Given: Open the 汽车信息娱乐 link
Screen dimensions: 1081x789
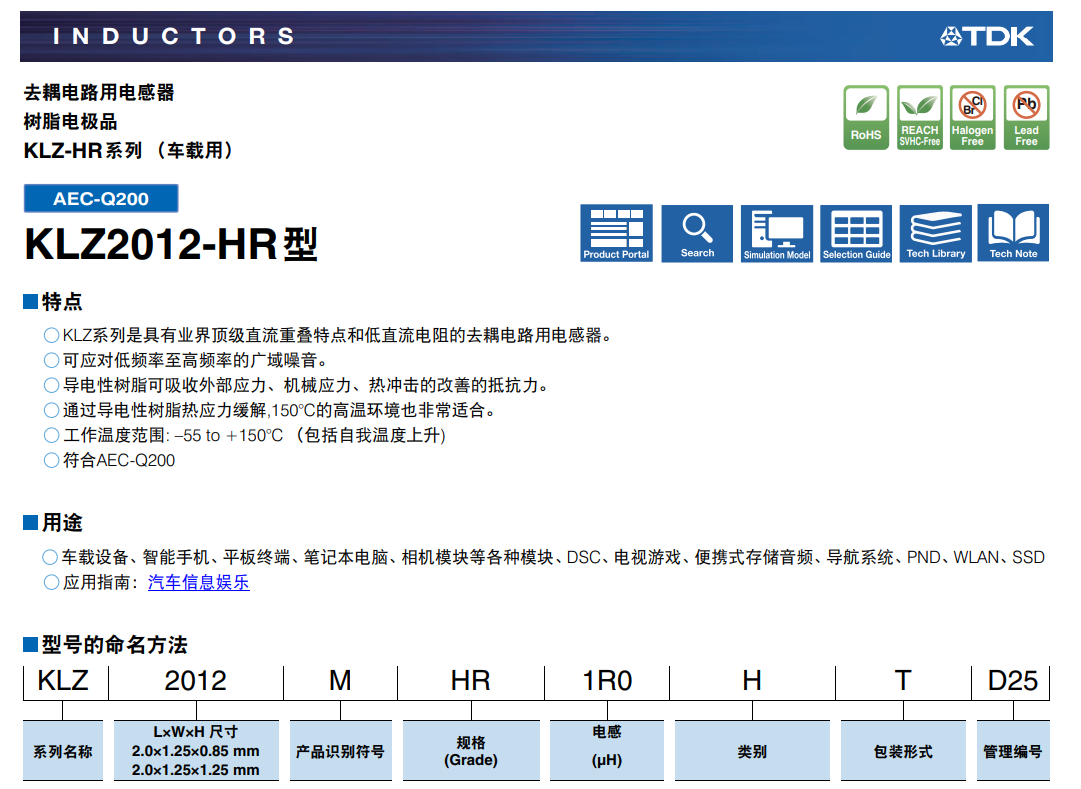Looking at the screenshot, I should coord(199,582).
